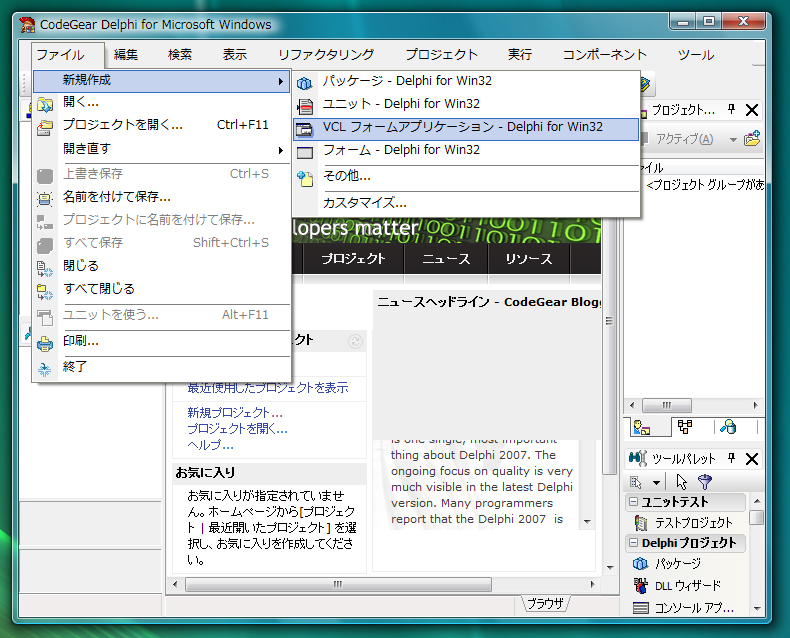Screen dimensions: 790x638
Task: Open the アクティブ(A) dropdown arrow
Action: point(733,140)
